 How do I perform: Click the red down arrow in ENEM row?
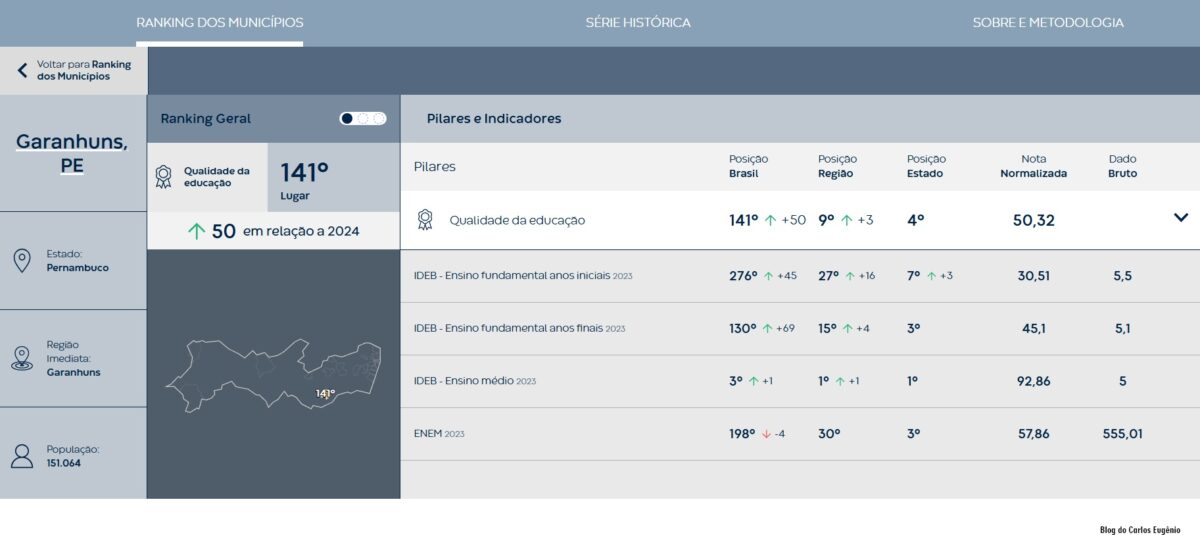tap(766, 434)
